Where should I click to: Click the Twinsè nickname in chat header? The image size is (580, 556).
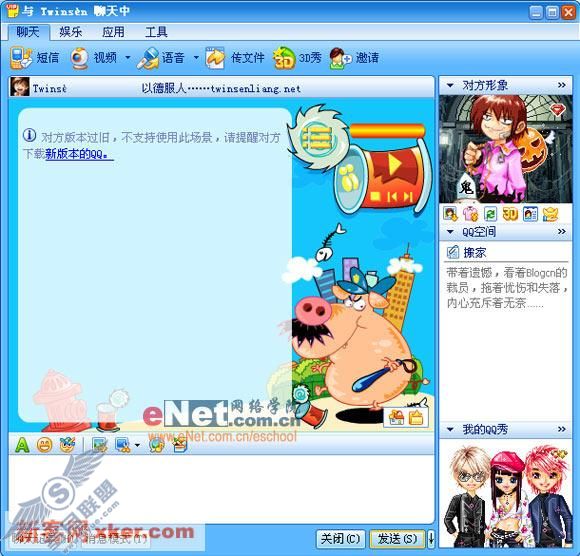(x=50, y=88)
